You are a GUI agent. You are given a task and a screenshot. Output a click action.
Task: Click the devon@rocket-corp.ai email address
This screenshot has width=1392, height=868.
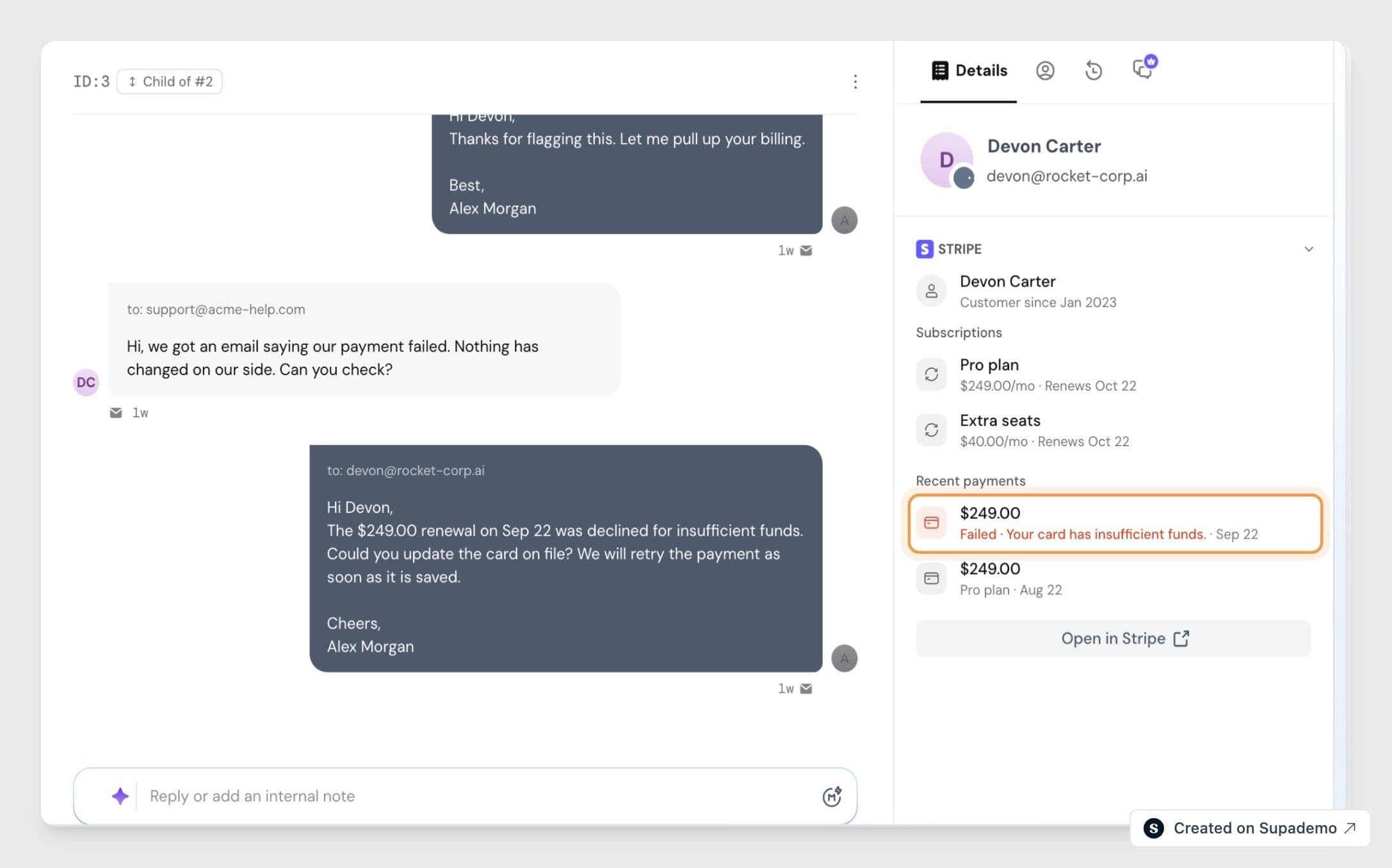(1067, 176)
